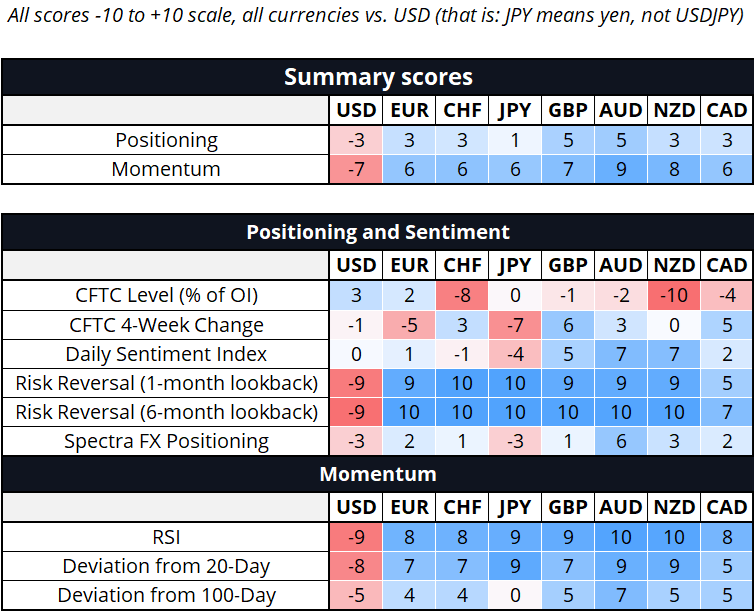The width and height of the screenshot is (754, 611).
Task: Select the CFTC Level (% of OI) row label
Action: (x=167, y=295)
